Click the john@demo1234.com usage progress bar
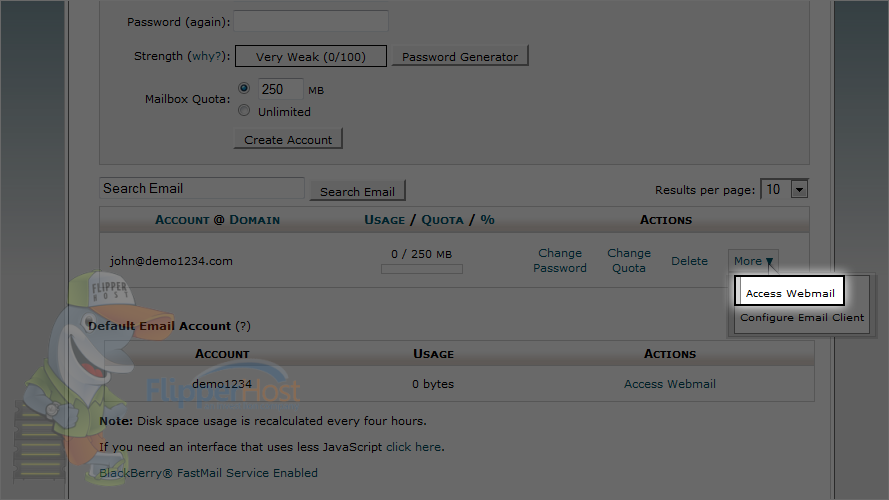 tap(422, 269)
